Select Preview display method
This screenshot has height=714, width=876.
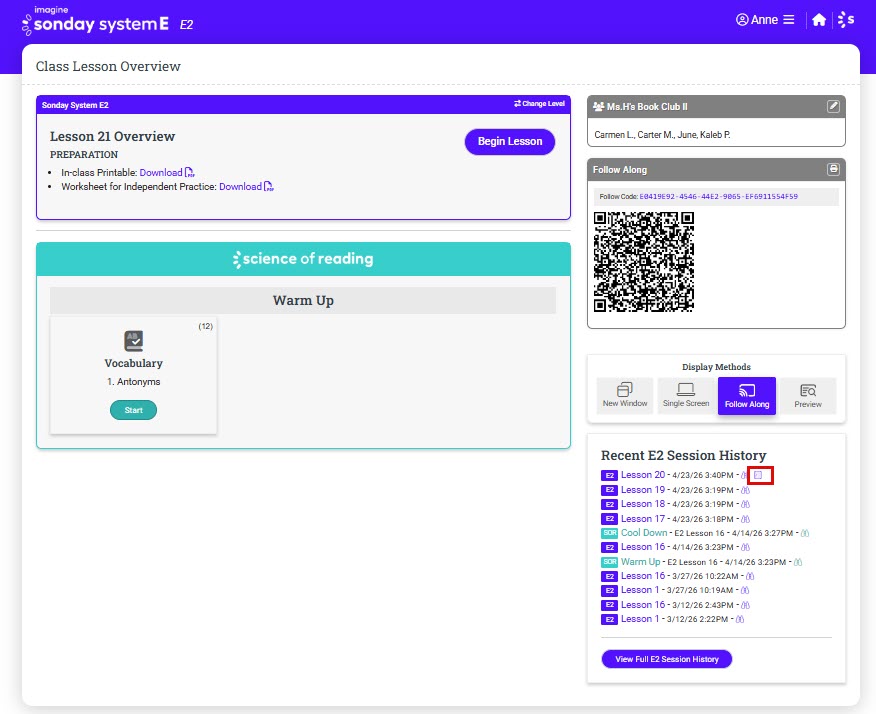[808, 396]
